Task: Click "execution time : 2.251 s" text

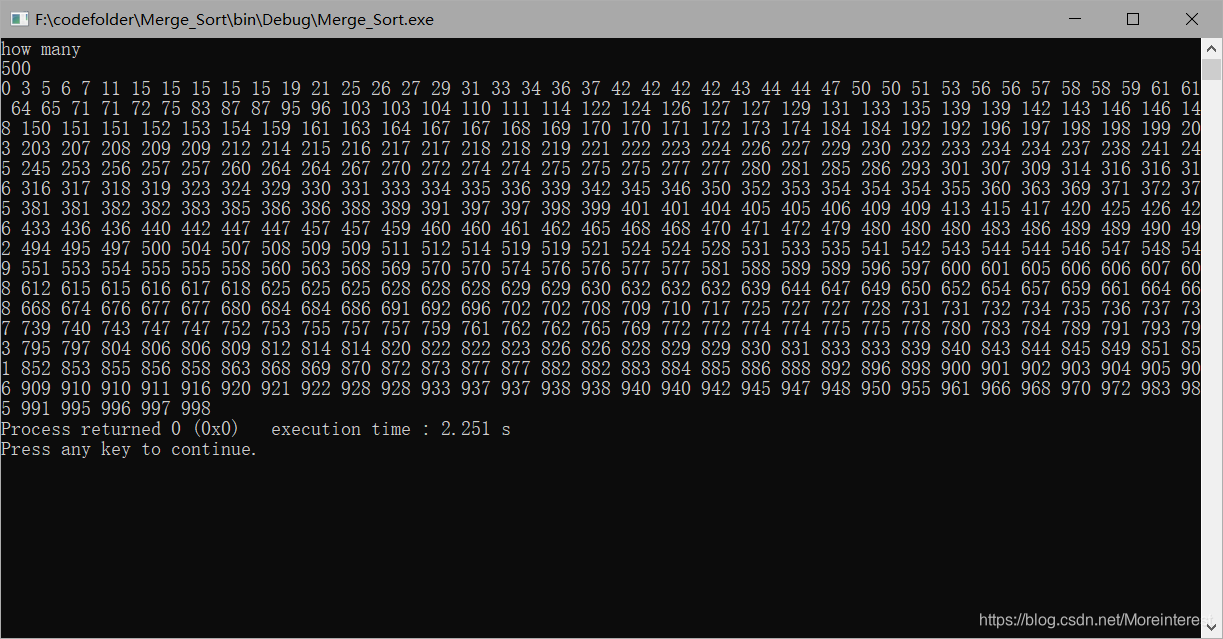Action: [391, 429]
